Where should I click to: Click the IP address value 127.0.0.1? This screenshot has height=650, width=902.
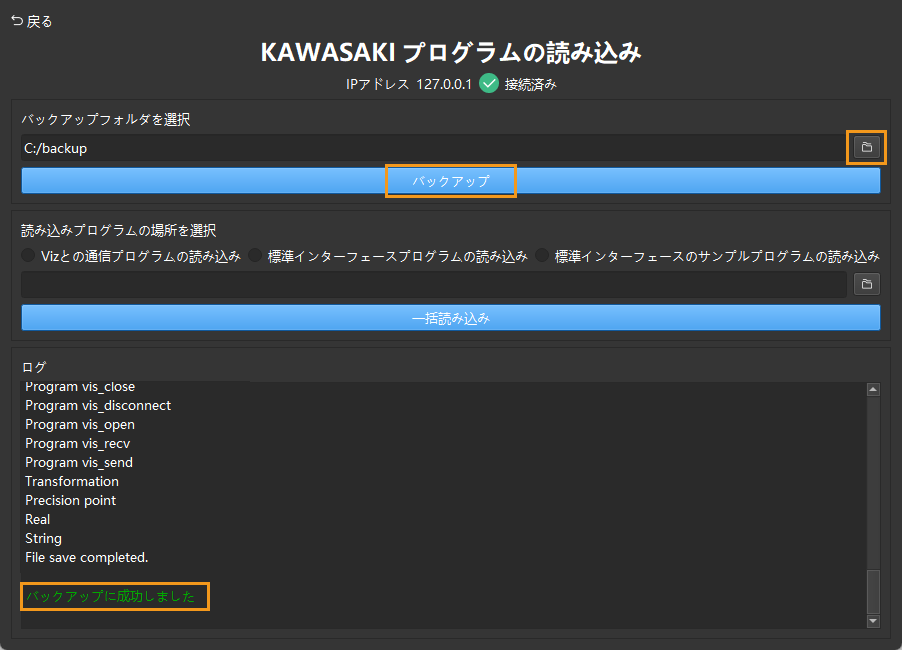[x=444, y=84]
